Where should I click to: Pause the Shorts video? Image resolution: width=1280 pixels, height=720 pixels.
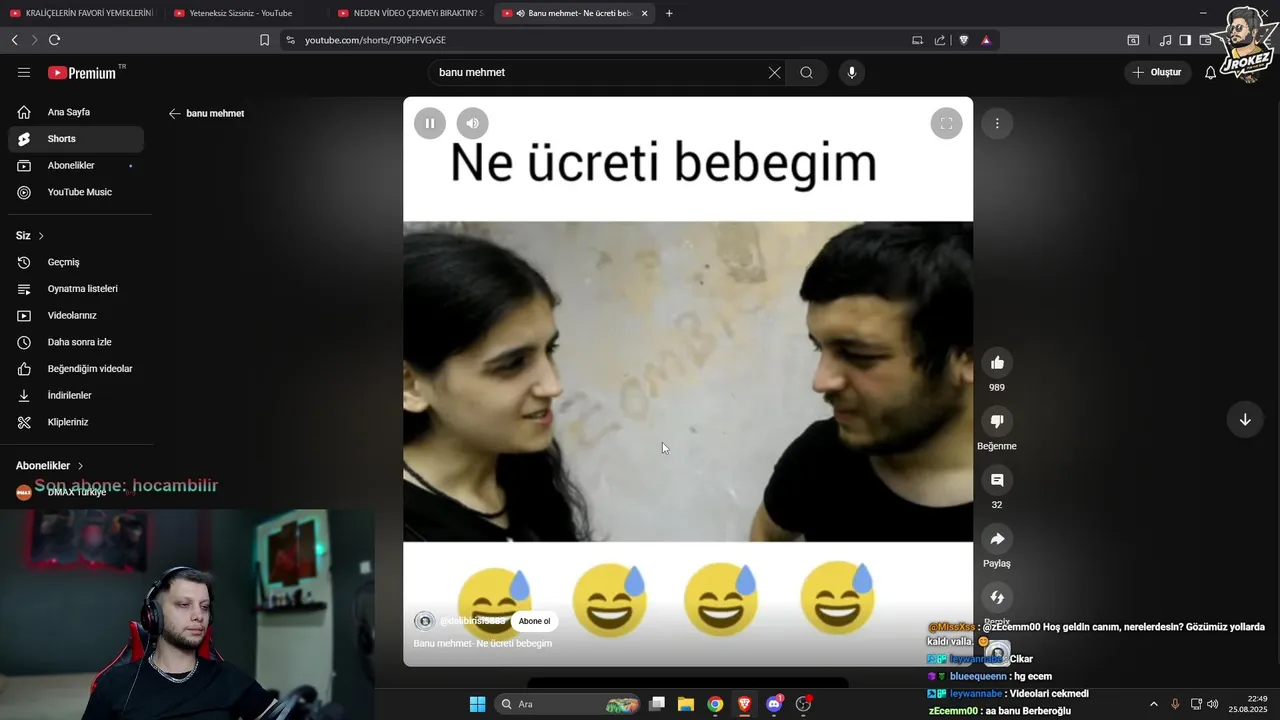[430, 123]
